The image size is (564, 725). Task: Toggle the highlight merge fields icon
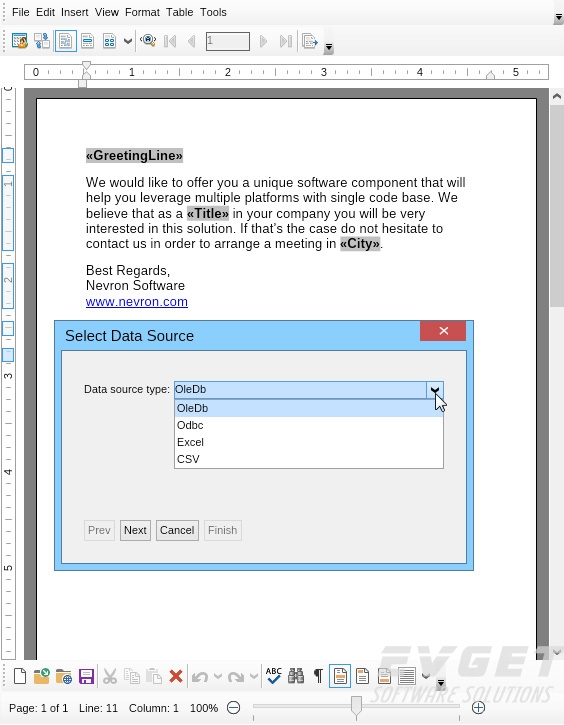tap(66, 41)
